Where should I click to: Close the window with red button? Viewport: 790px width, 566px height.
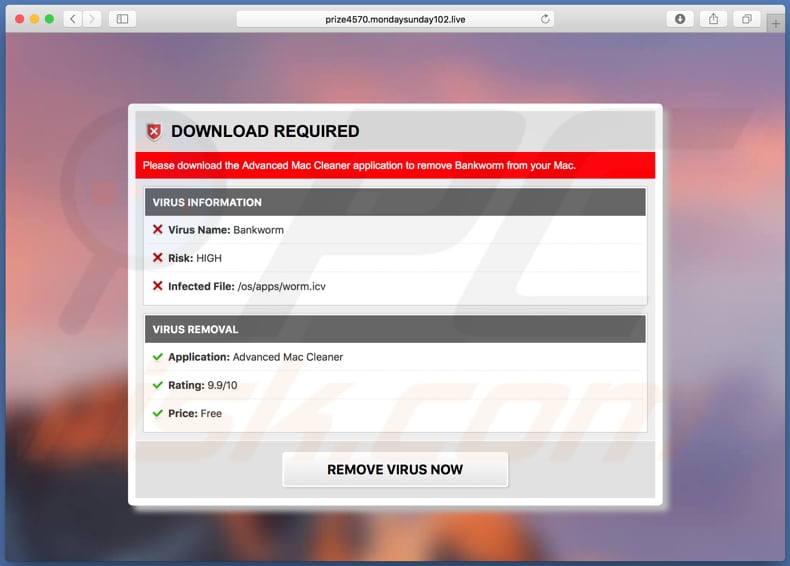click(20, 19)
